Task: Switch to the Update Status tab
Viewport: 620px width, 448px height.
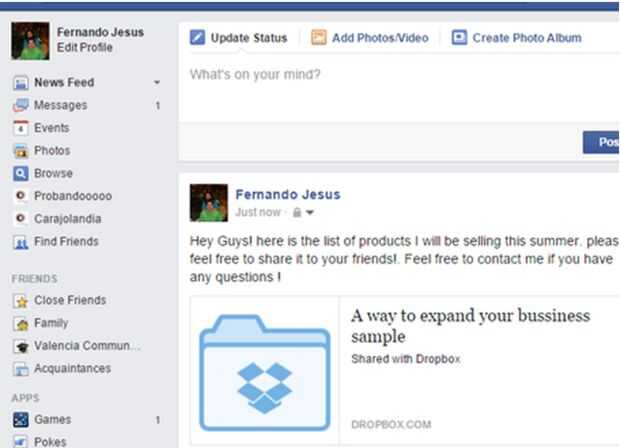Action: point(238,38)
